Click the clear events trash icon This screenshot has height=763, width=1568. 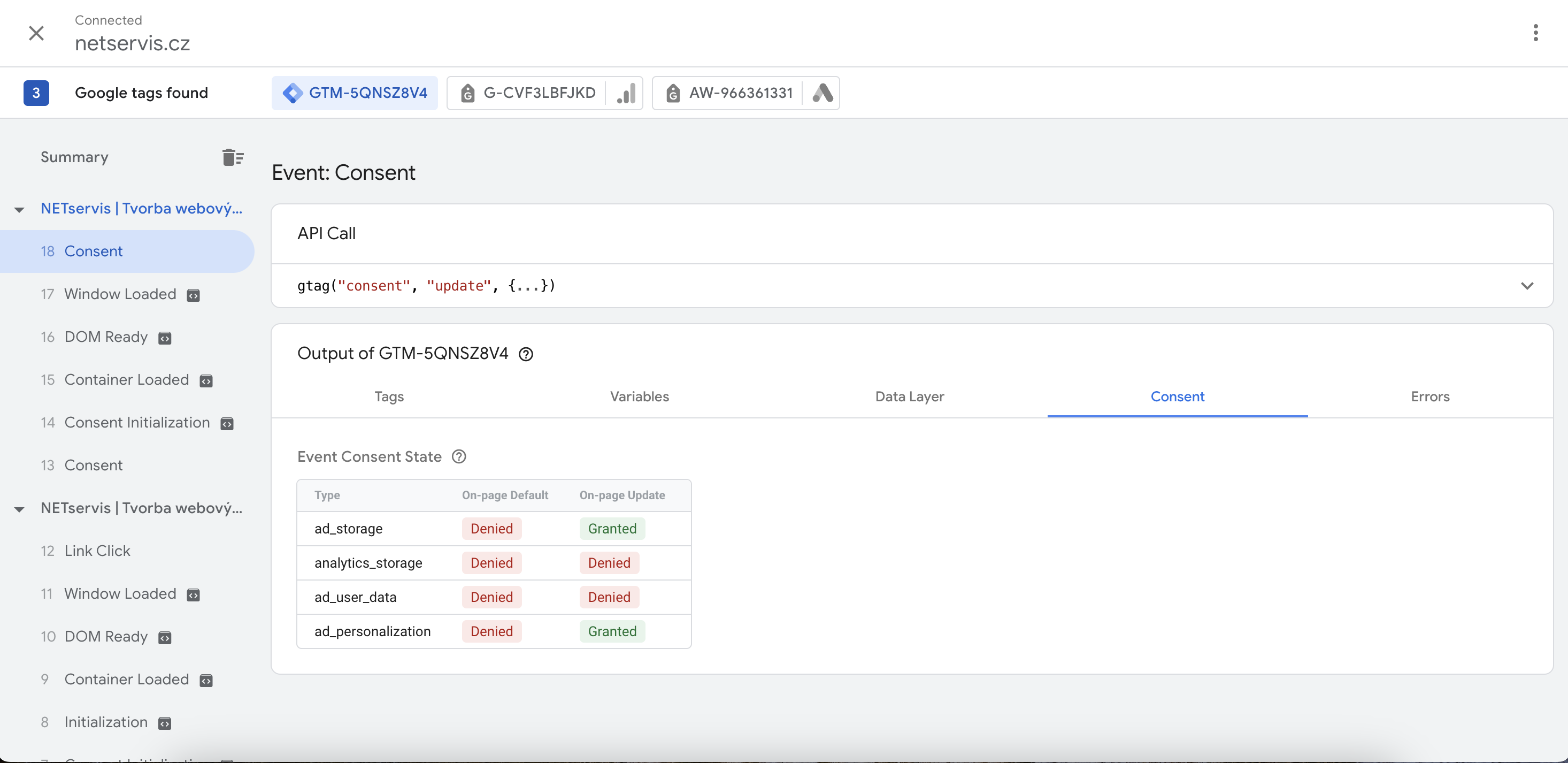(x=233, y=157)
